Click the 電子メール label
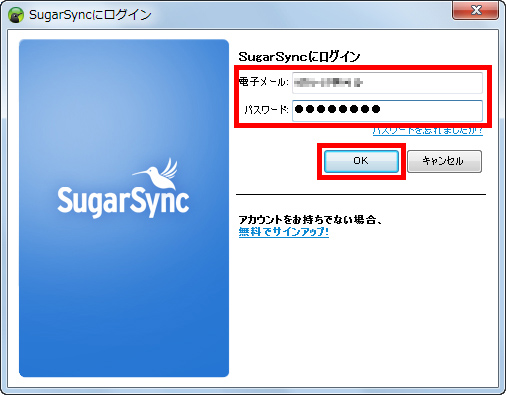Viewport: 506px width, 395px height. [x=264, y=82]
